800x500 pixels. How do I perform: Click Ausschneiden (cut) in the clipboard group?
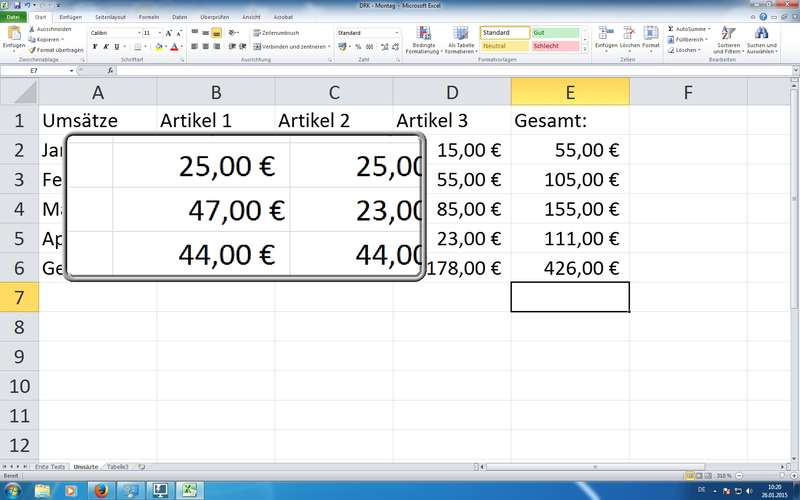[x=51, y=29]
